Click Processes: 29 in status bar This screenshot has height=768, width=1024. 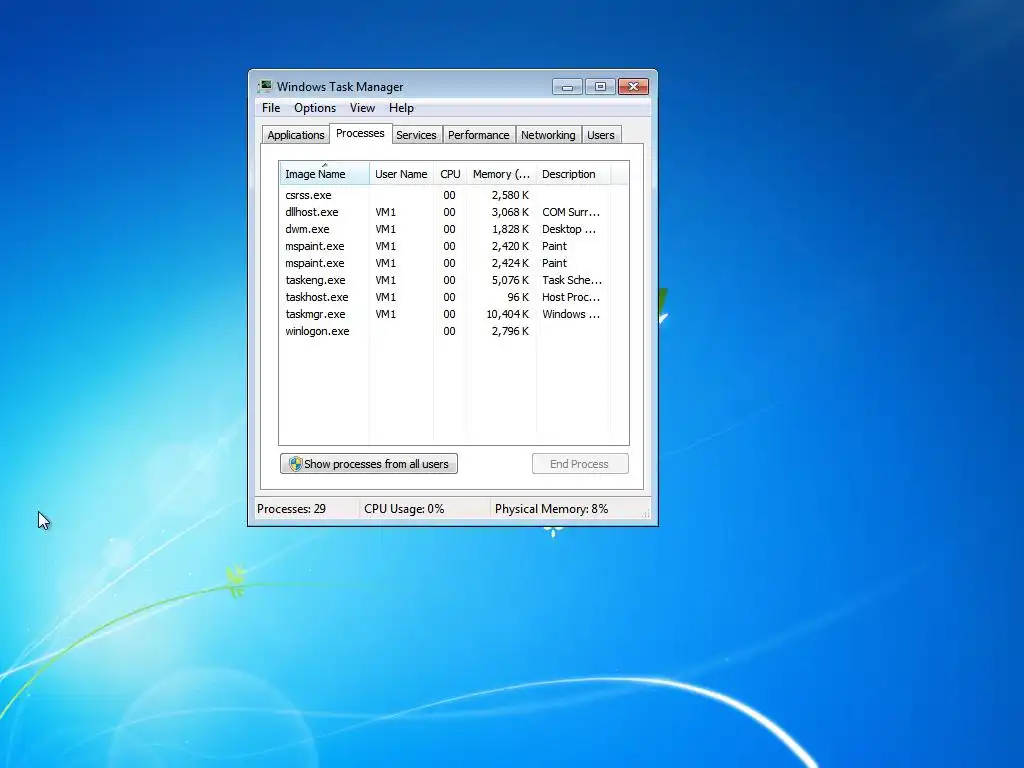[x=291, y=509]
